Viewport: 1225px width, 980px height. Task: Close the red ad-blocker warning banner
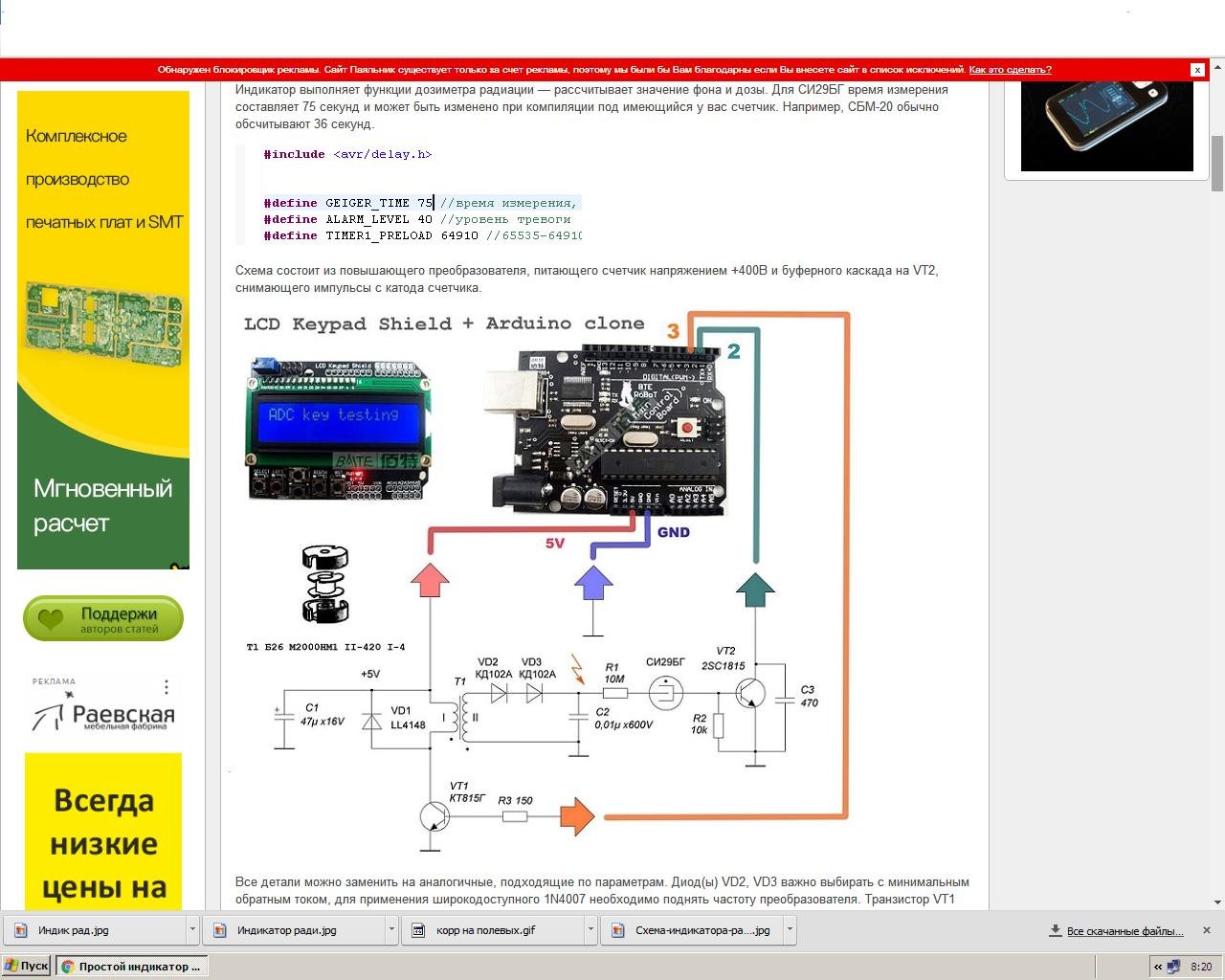tap(1196, 70)
